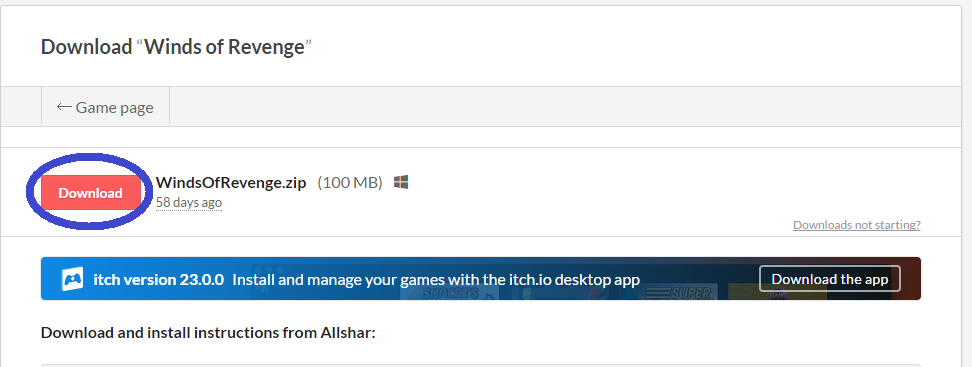972x367 pixels.
Task: Click the SUPER game thumbnail in banner
Action: point(678,292)
